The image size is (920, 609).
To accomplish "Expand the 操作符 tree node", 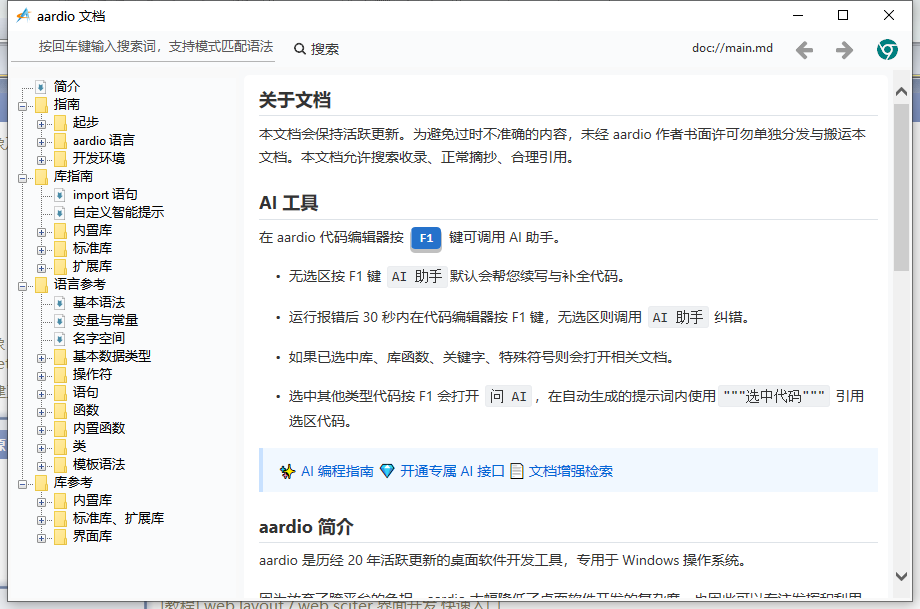I will tap(41, 376).
